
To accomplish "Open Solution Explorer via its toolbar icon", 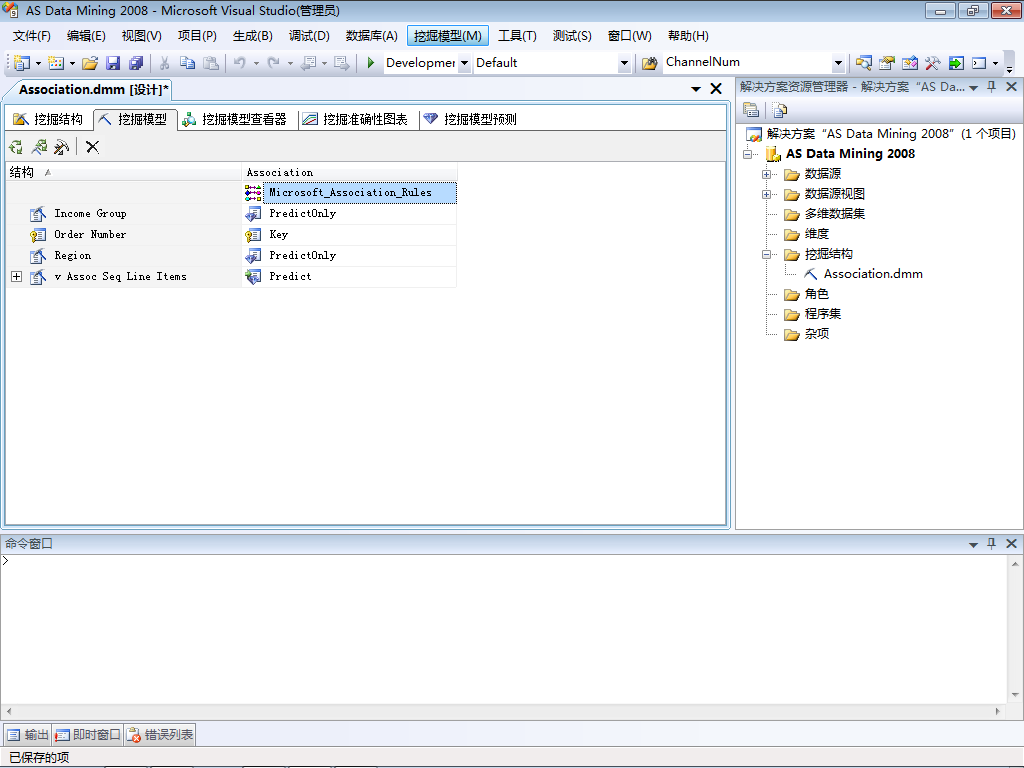I will [863, 63].
